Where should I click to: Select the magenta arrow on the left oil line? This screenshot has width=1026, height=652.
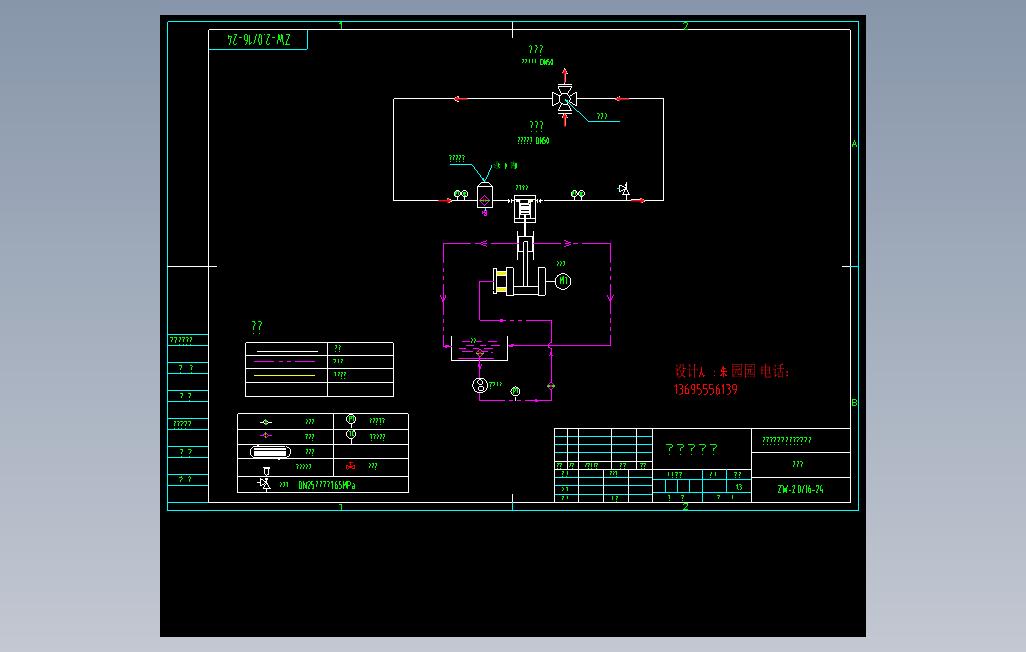point(444,297)
